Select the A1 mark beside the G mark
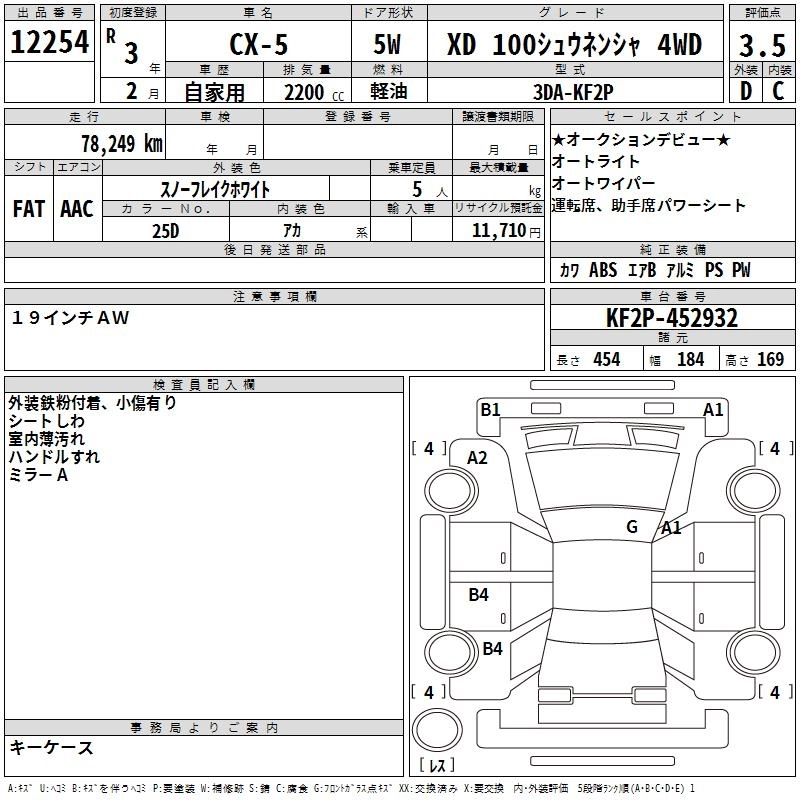Image resolution: width=800 pixels, height=800 pixels. [671, 528]
